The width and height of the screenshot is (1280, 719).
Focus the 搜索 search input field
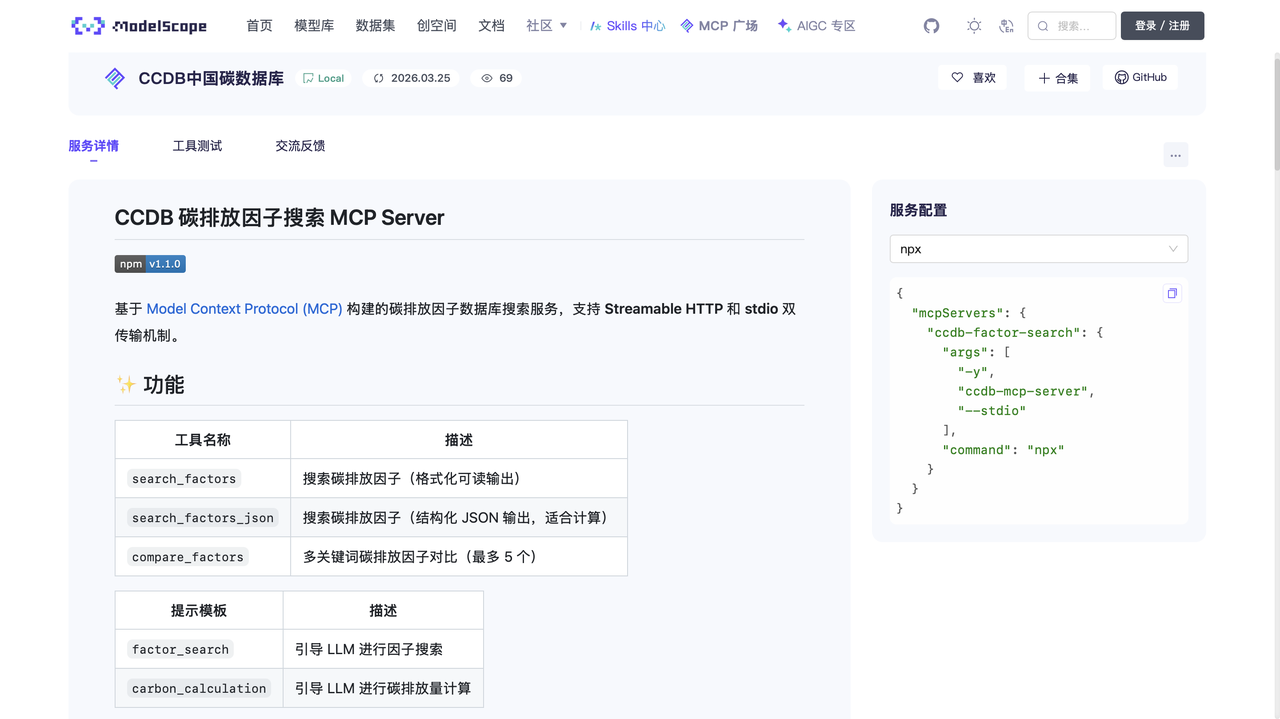[x=1072, y=26]
